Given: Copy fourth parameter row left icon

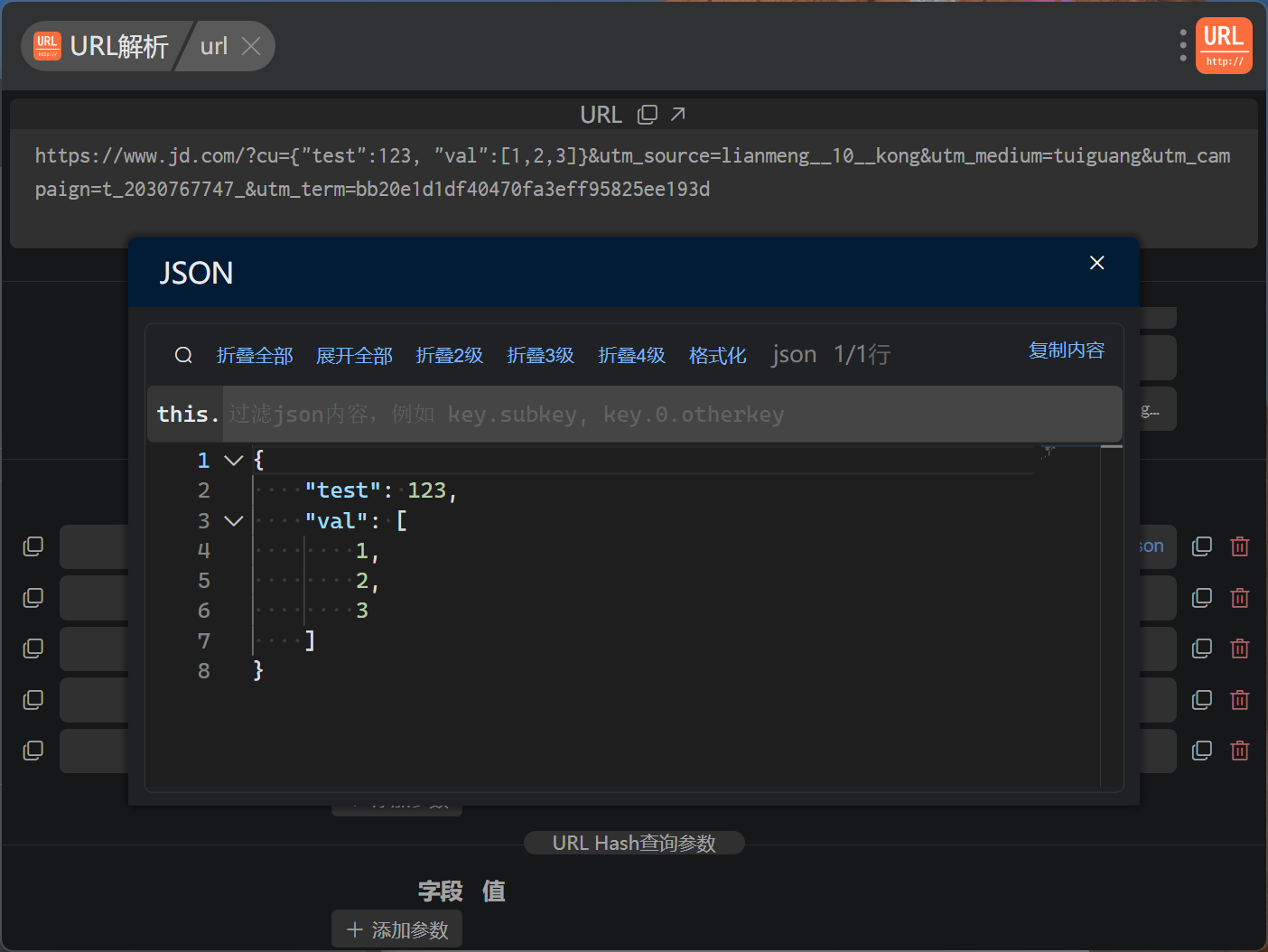Looking at the screenshot, I should pos(33,700).
